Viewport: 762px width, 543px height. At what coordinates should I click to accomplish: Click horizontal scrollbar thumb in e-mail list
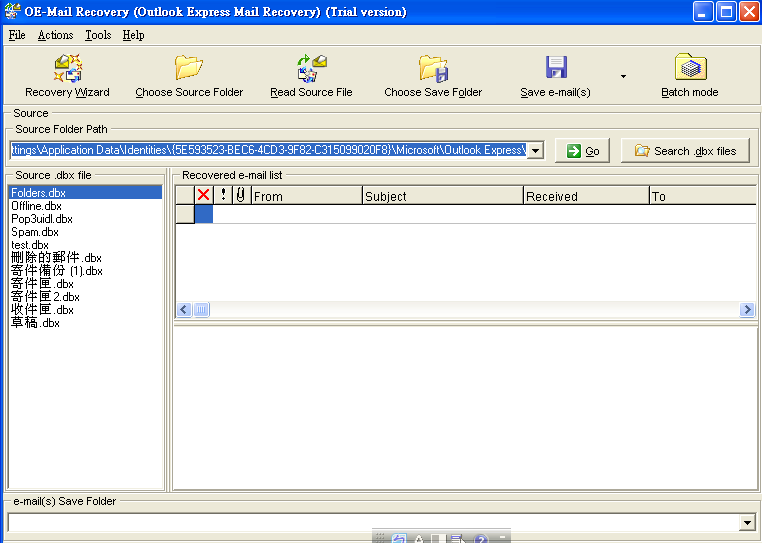pos(201,309)
